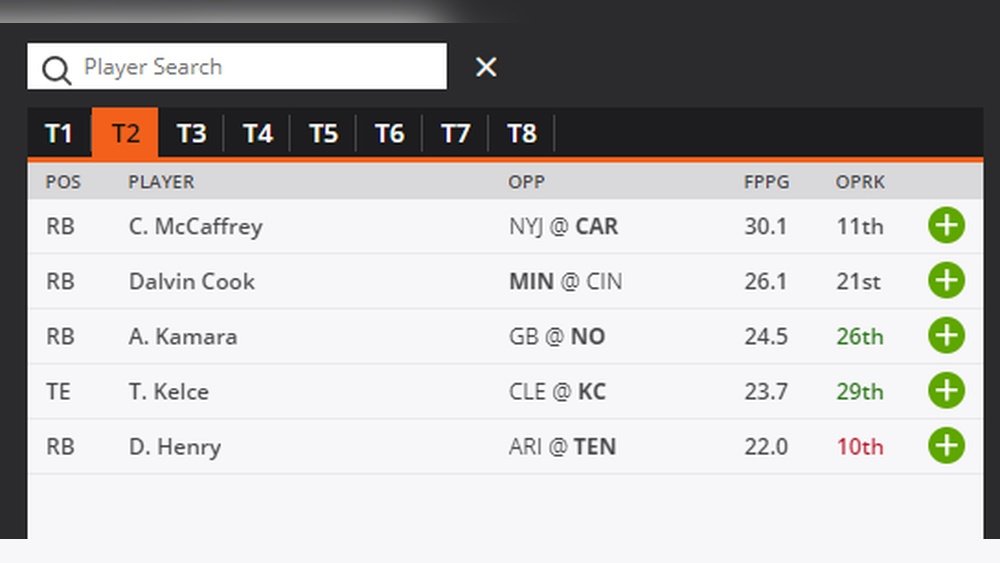Open the T3 tier tab
This screenshot has width=1000, height=563.
(191, 134)
